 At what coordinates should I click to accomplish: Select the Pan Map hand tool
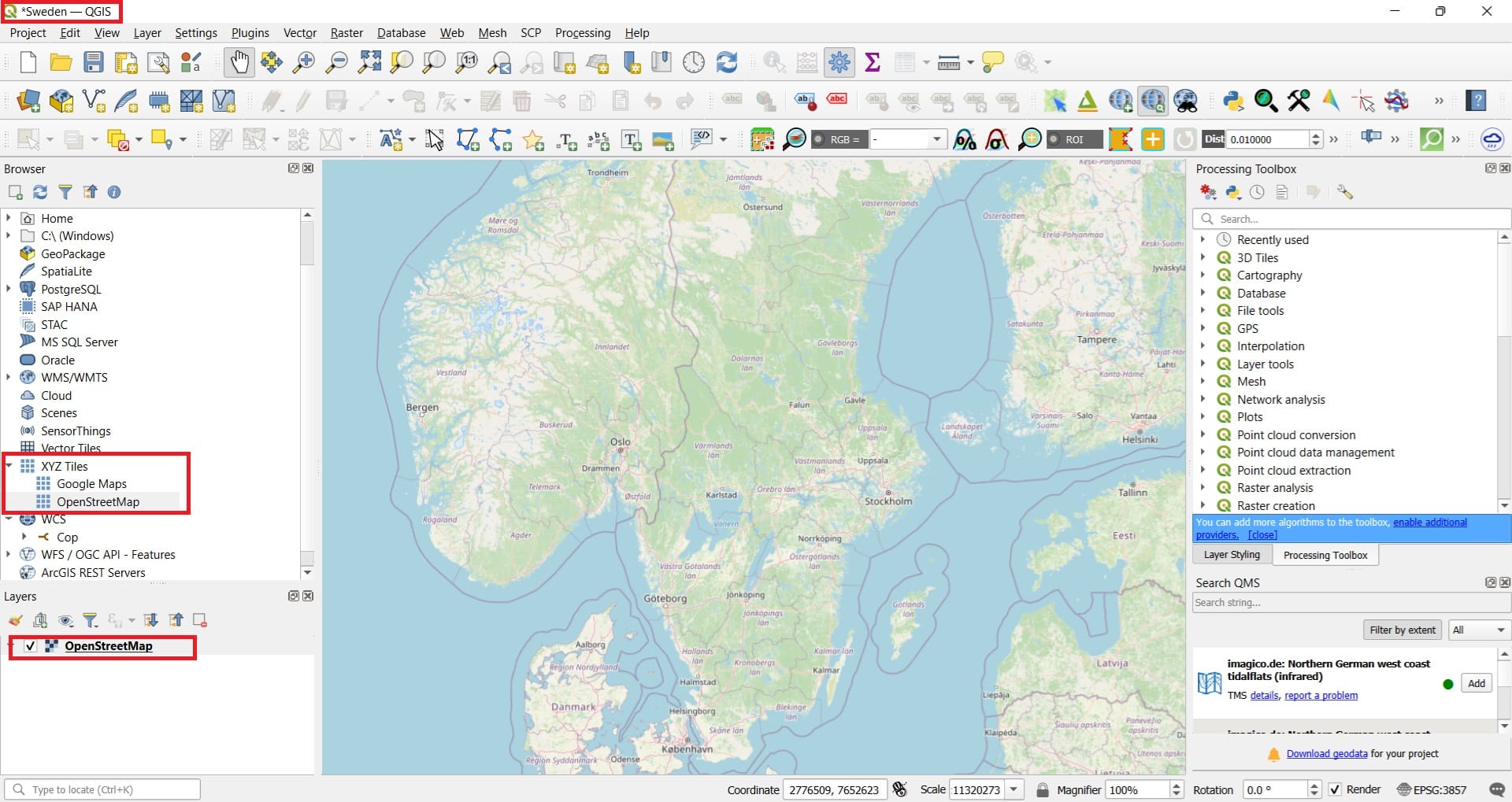pyautogui.click(x=239, y=62)
